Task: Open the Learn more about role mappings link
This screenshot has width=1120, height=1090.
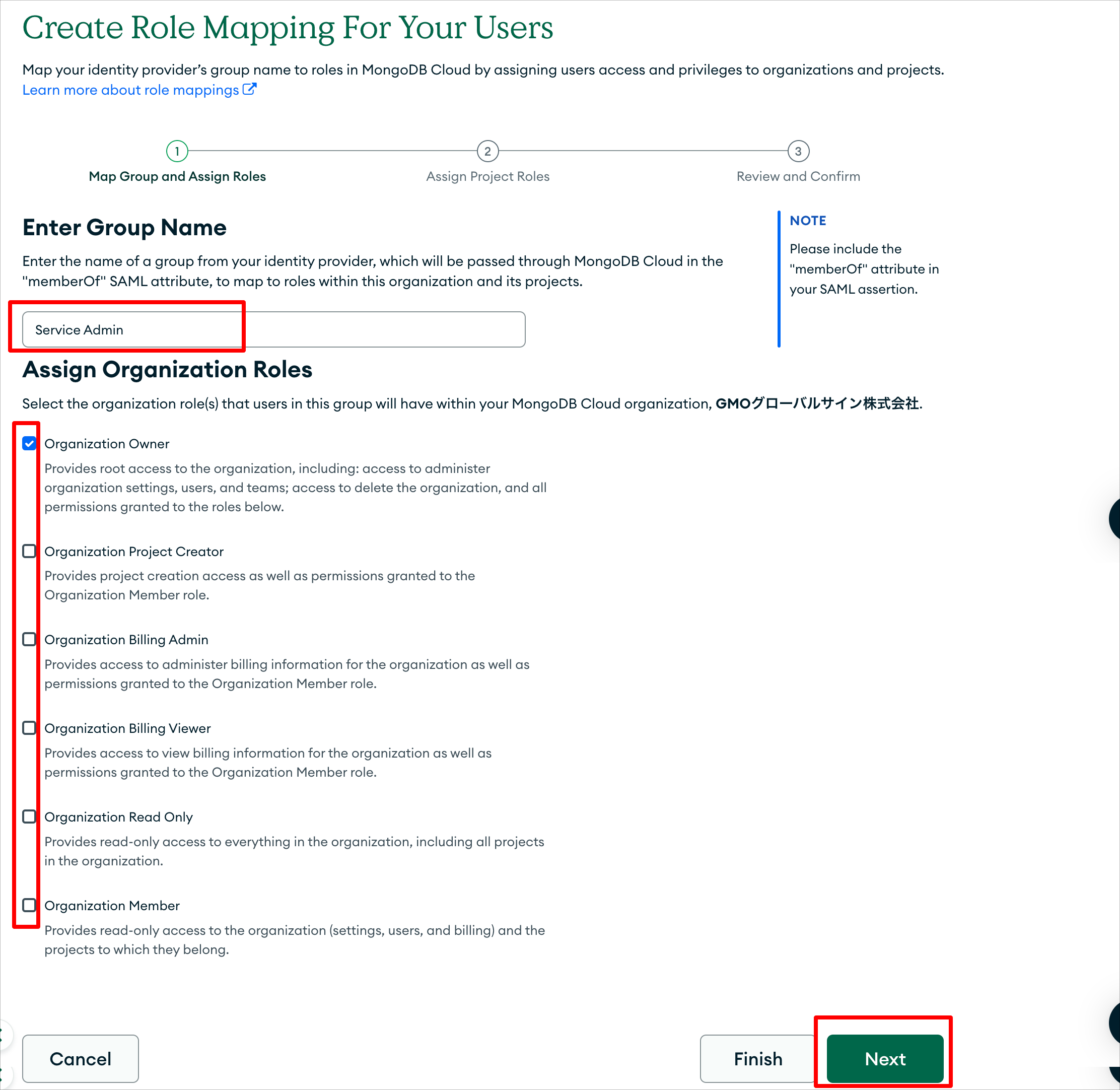Action: point(139,90)
